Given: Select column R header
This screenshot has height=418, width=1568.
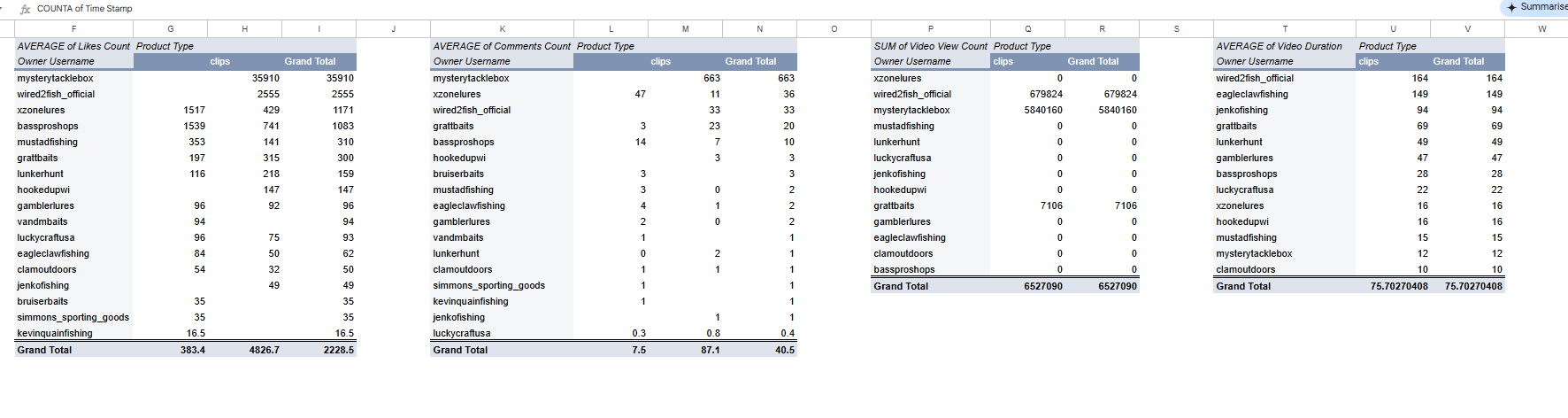Looking at the screenshot, I should (1103, 28).
